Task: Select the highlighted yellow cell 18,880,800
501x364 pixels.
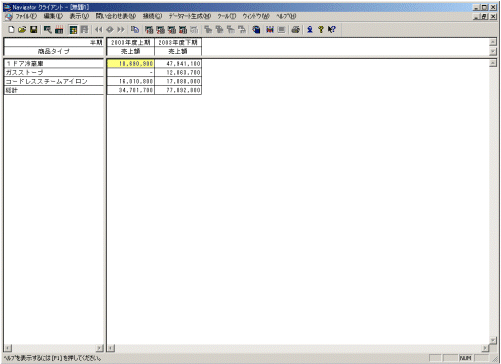Action: [131, 63]
